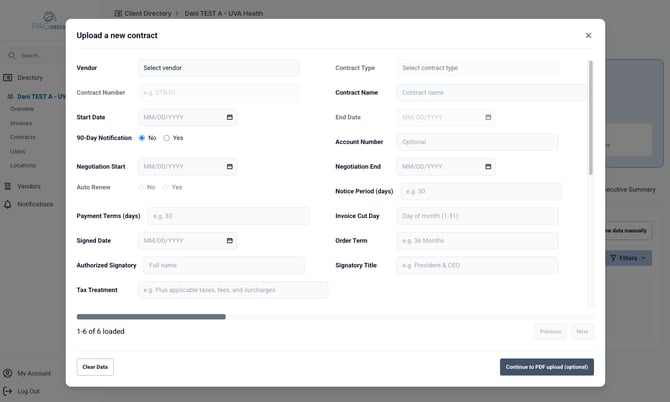Focus the Contract Name field
This screenshot has height=402, width=670.
(x=491, y=93)
